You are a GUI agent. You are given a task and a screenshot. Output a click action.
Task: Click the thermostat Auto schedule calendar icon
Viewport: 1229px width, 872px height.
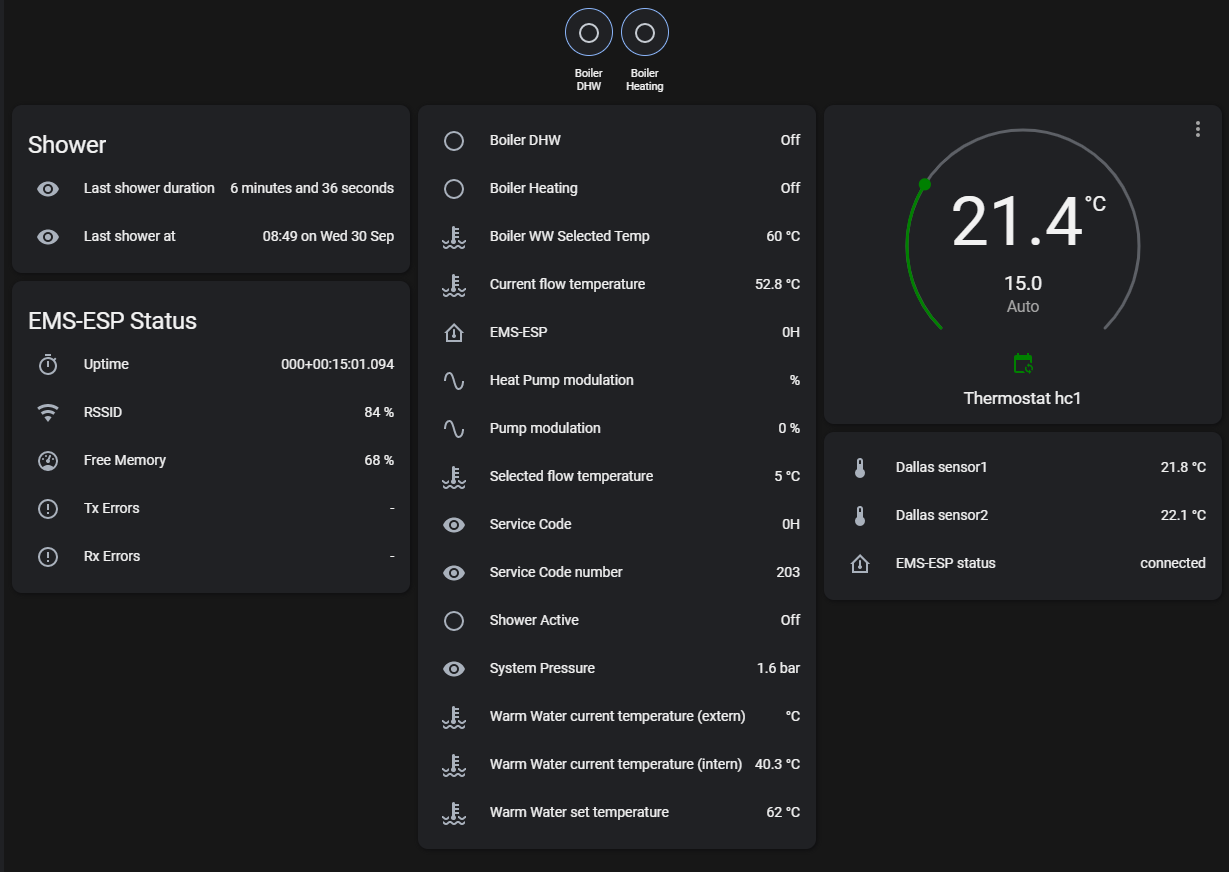[x=1022, y=363]
